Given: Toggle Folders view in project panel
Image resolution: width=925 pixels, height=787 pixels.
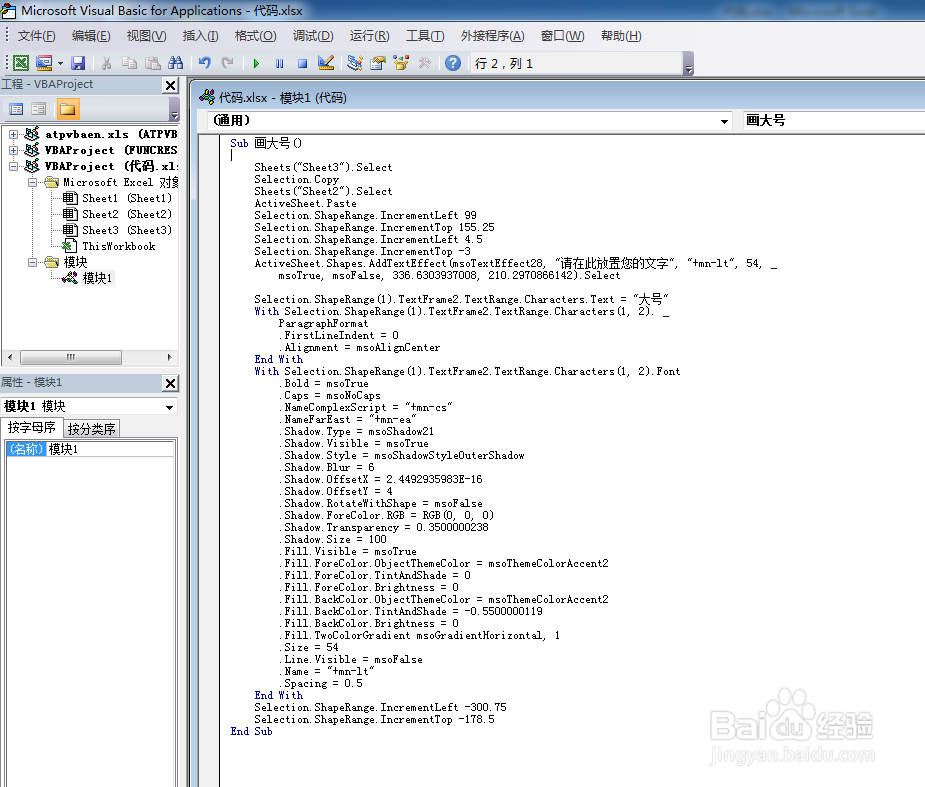Looking at the screenshot, I should (68, 109).
